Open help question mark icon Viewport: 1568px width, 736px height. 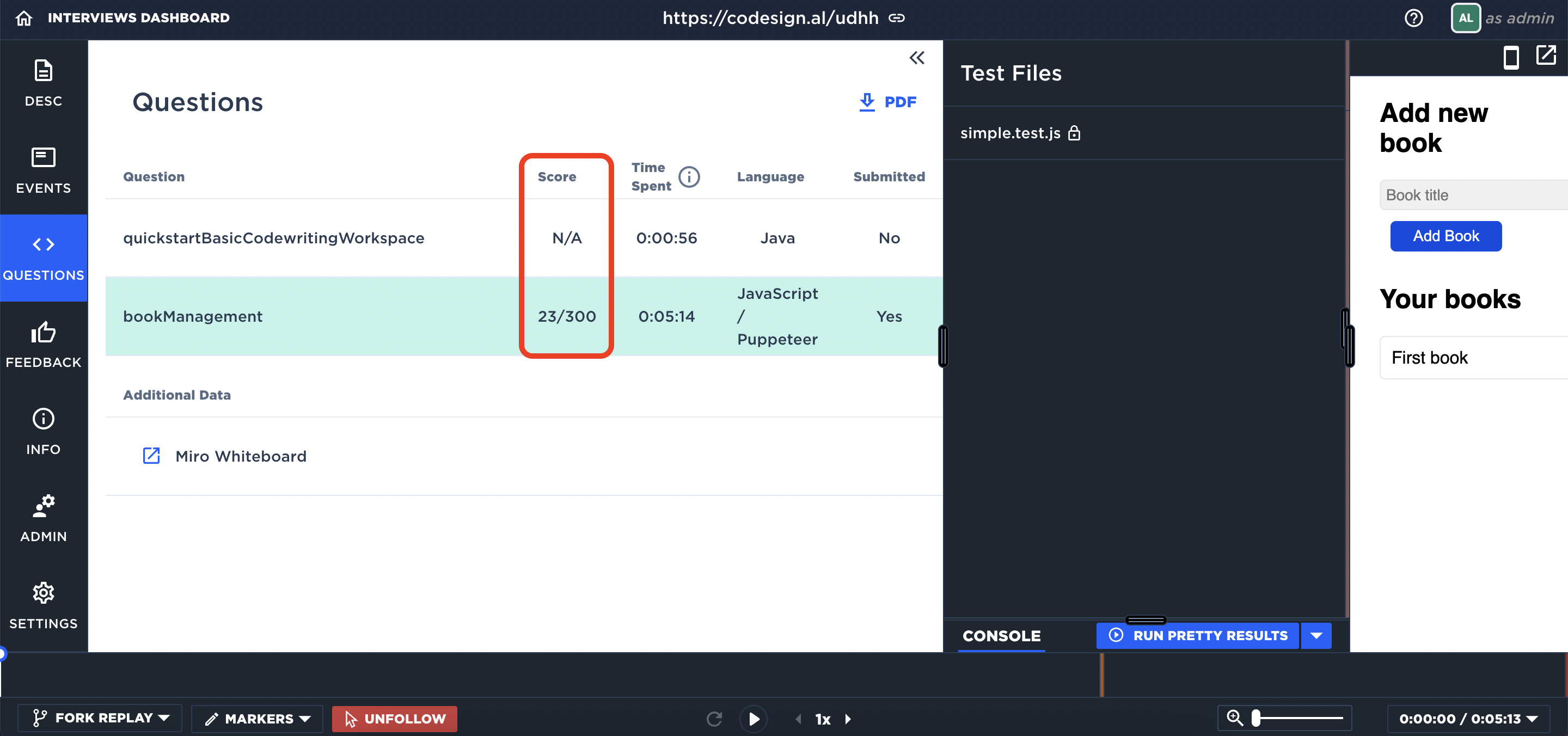[1413, 19]
